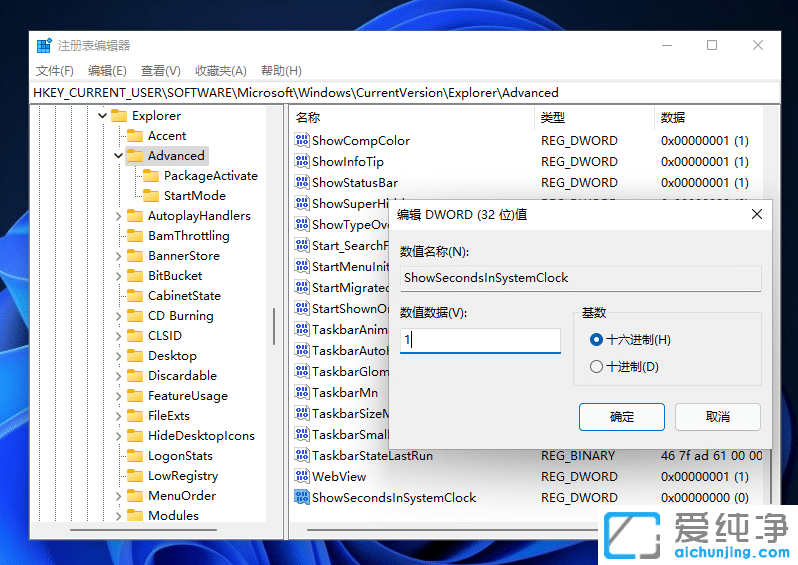The image size is (798, 565).
Task: Expand the CLSID tree node
Action: [x=118, y=336]
